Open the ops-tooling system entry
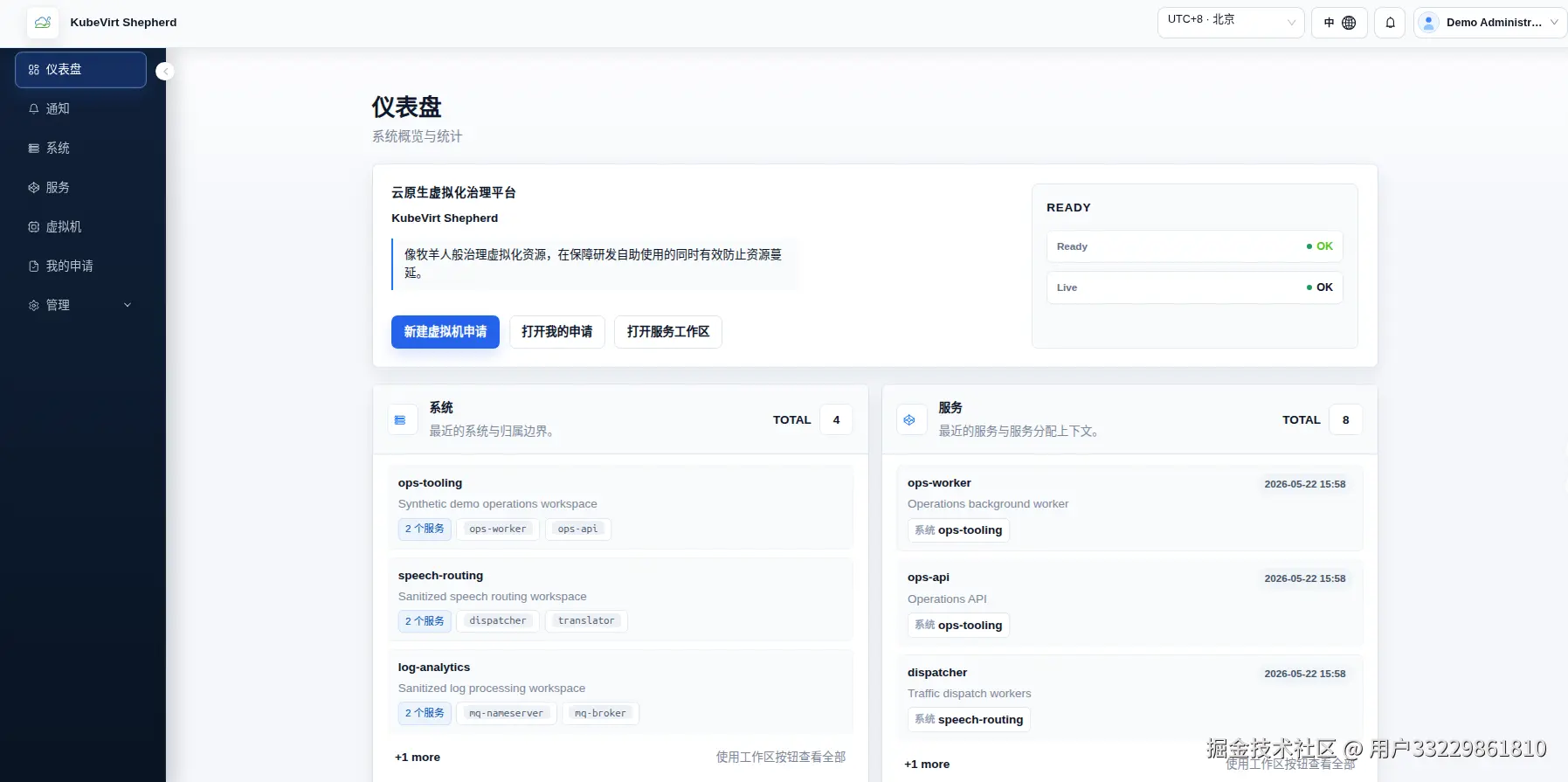This screenshot has width=1568, height=782. 621,507
